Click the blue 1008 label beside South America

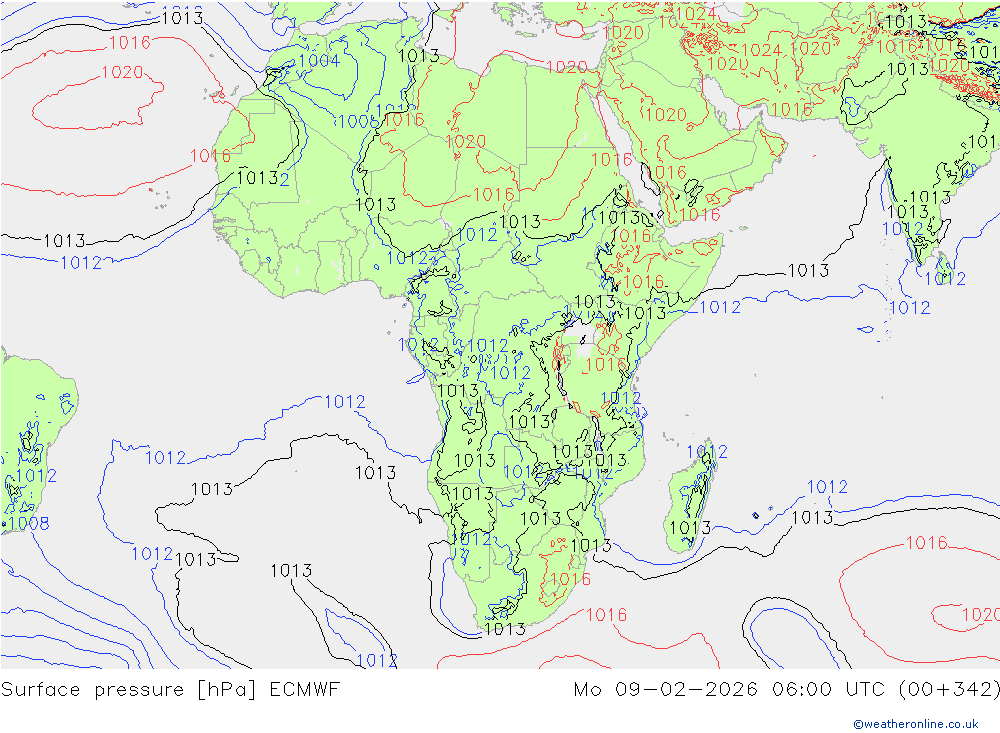(29, 523)
